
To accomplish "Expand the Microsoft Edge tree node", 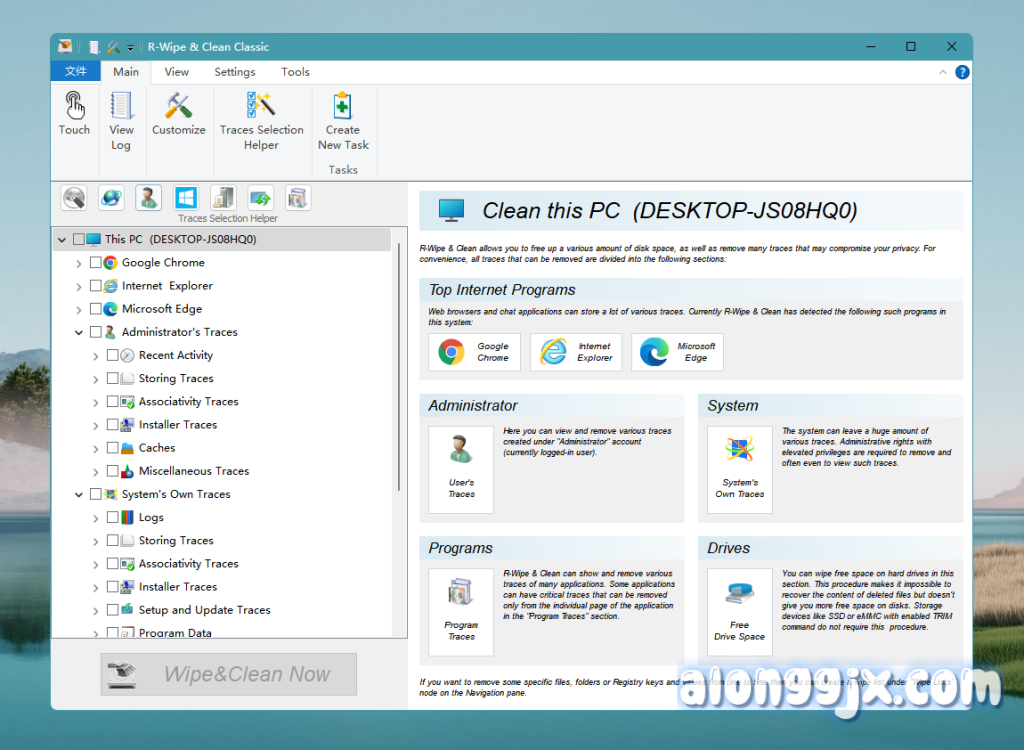I will (80, 310).
